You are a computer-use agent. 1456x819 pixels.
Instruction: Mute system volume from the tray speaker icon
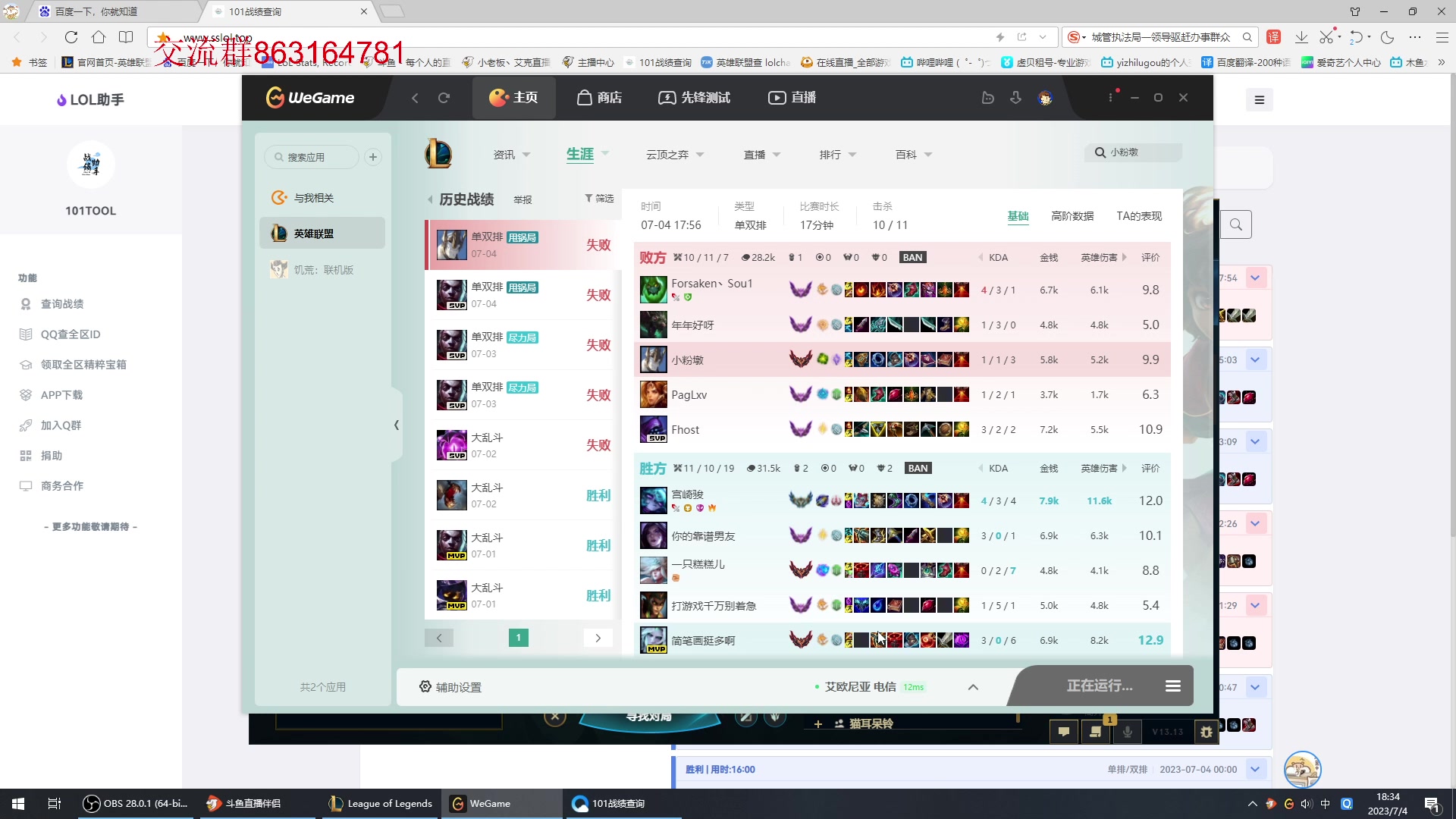tap(1306, 803)
